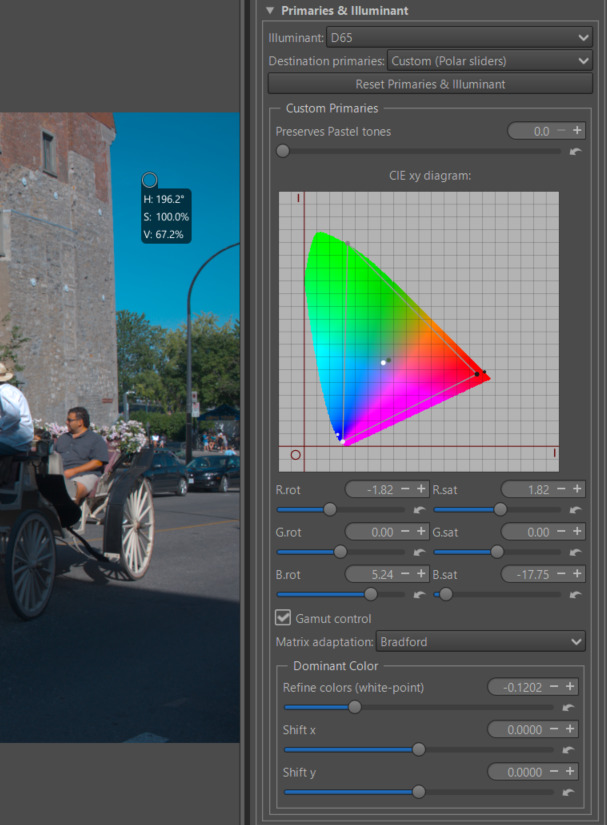Screen dimensions: 607x825
Task: Reset the Refine colors (white-point) slider
Action: click(x=569, y=708)
